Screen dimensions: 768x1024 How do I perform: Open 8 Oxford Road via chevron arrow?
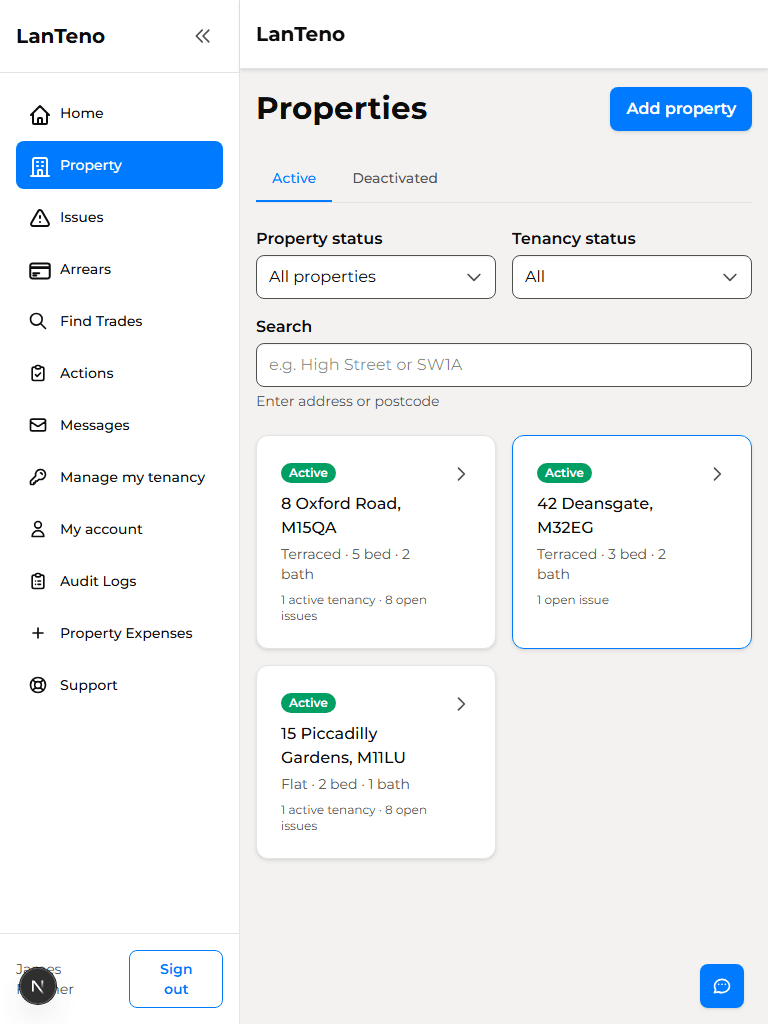[x=461, y=473]
